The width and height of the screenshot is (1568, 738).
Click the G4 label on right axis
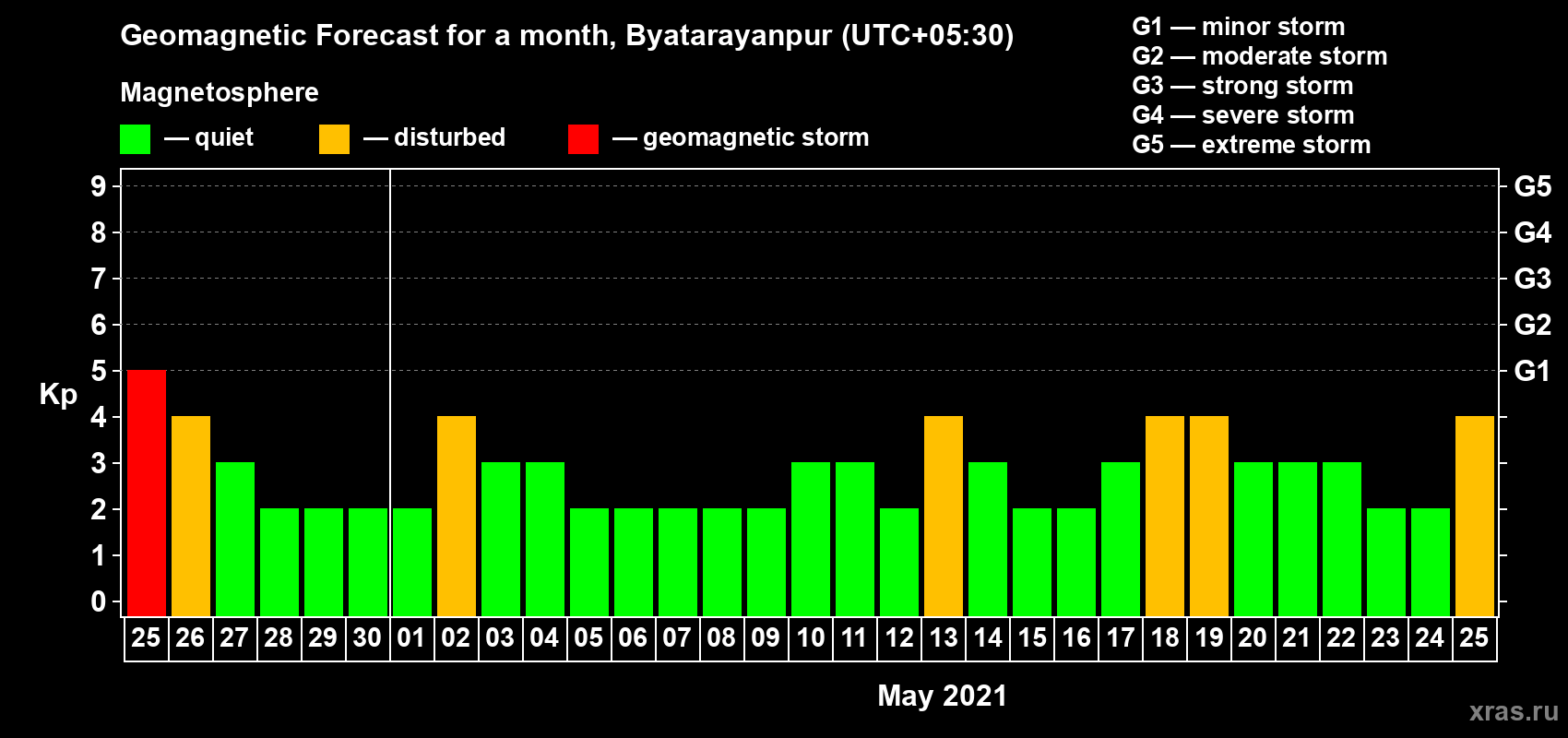tap(1533, 232)
